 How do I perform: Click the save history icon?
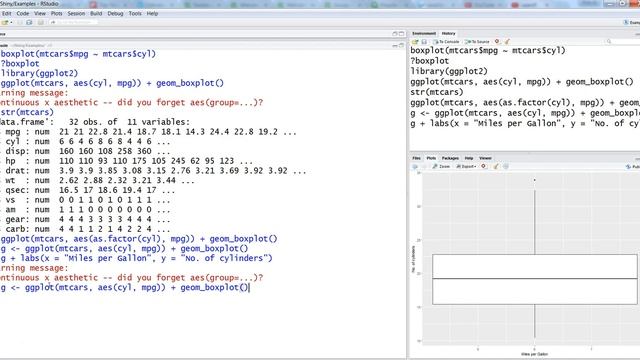424,42
